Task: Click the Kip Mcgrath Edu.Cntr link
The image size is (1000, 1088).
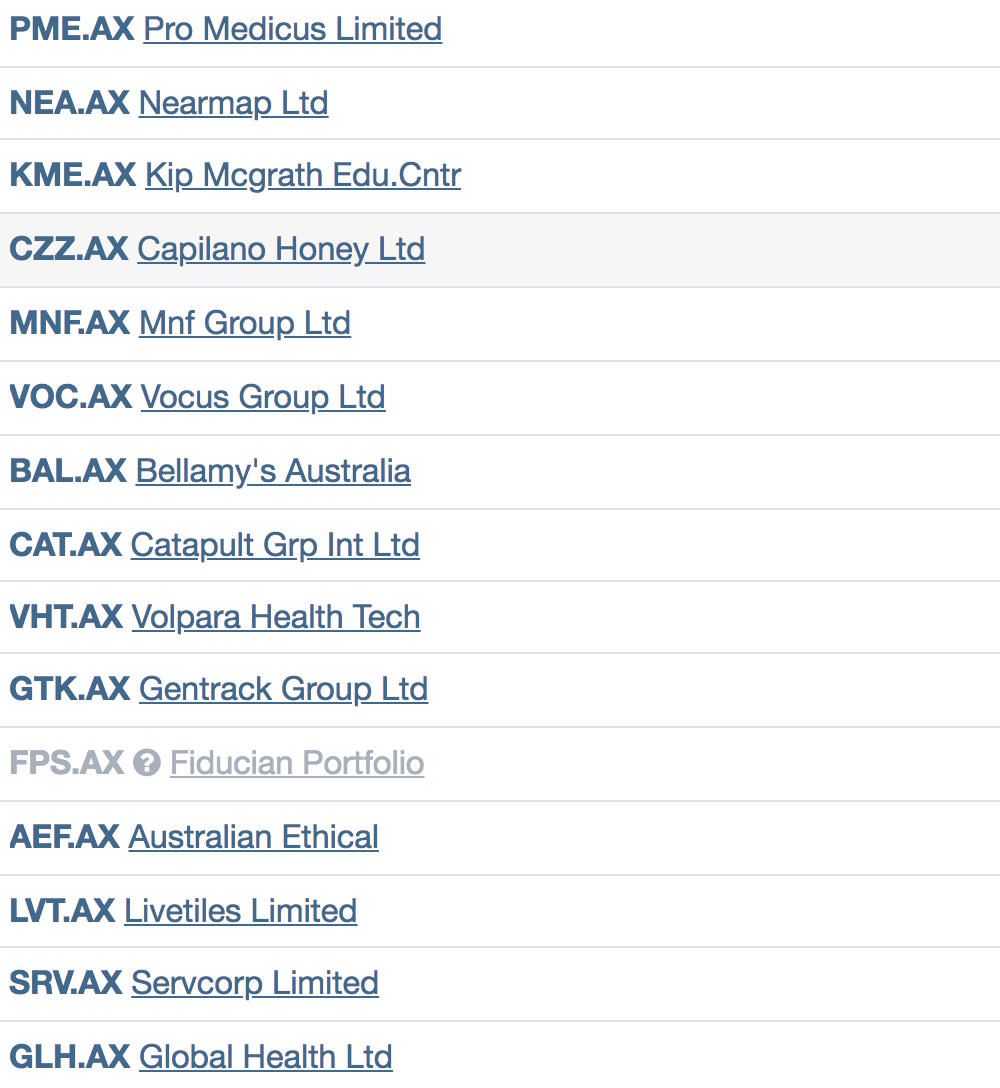Action: click(x=303, y=176)
